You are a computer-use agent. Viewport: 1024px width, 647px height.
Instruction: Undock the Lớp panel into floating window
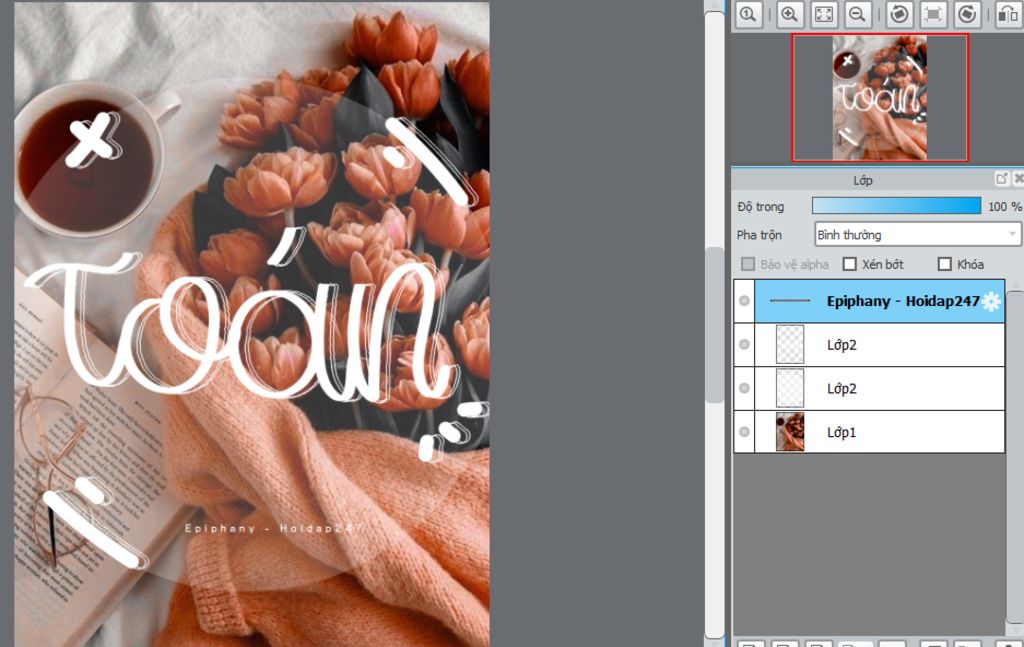1002,179
